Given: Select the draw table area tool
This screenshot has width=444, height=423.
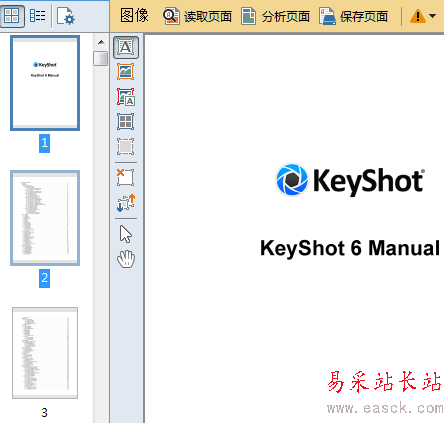Looking at the screenshot, I should (x=126, y=122).
